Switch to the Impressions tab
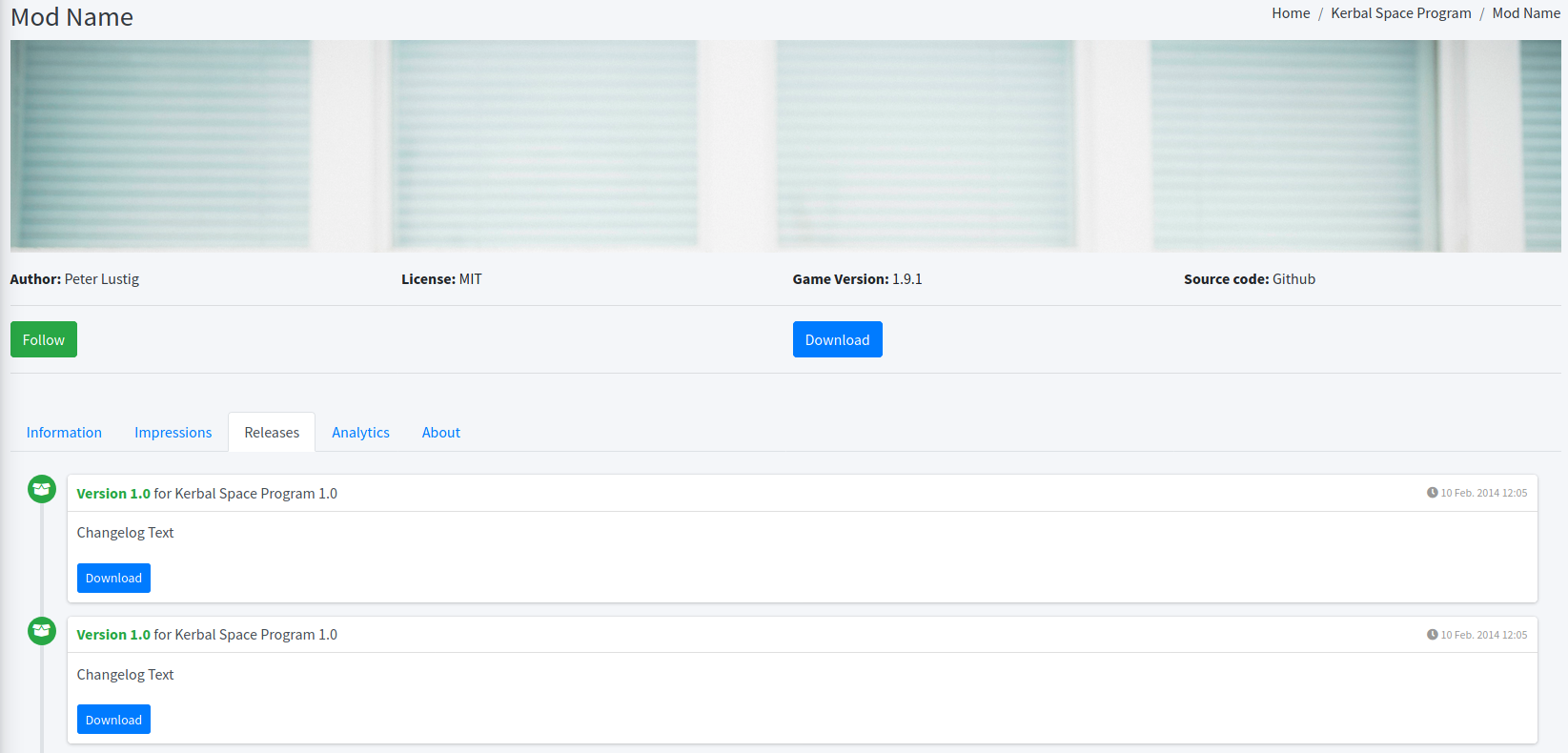Screen dimensions: 1568x753 (x=173, y=433)
